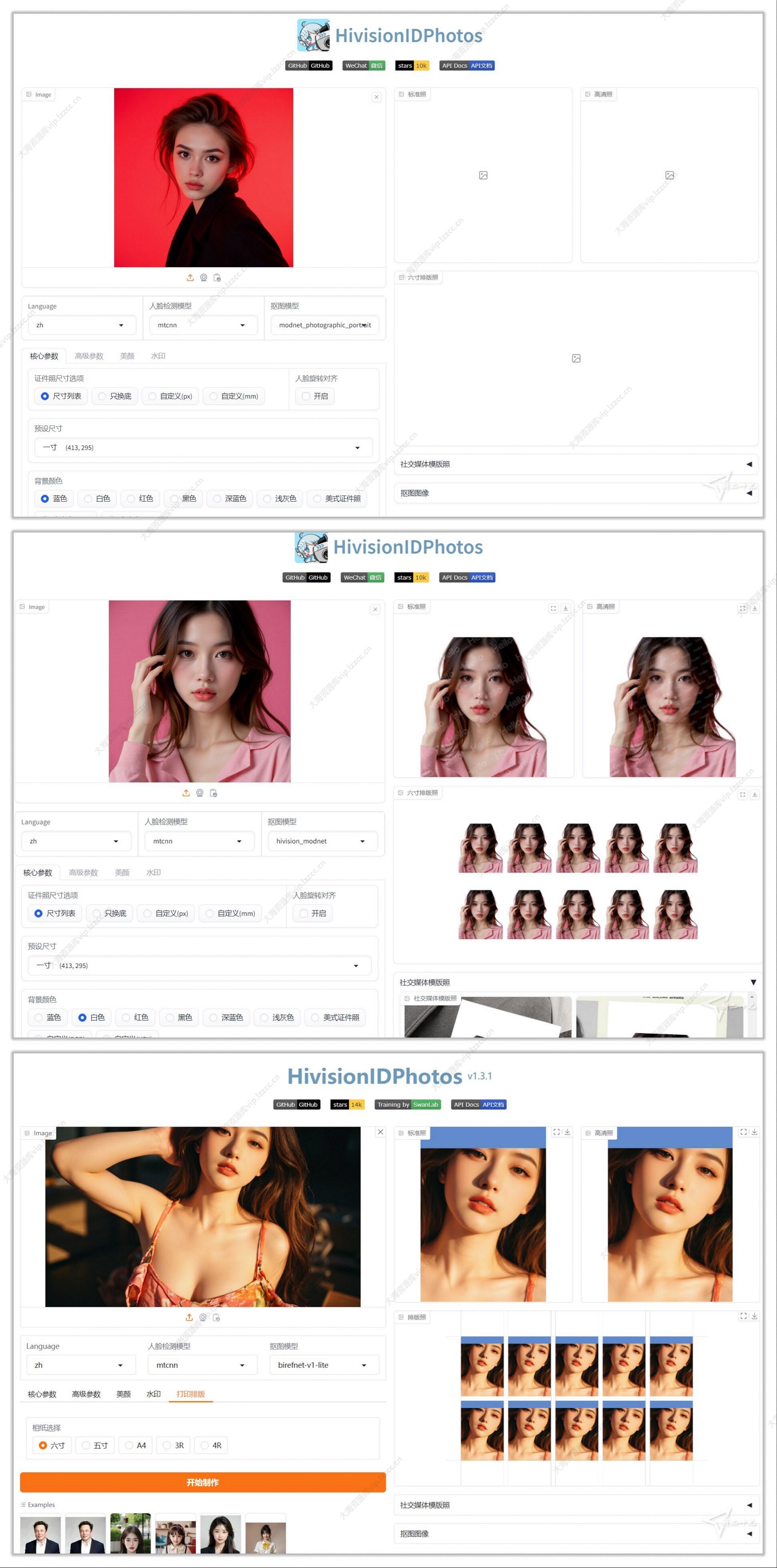Open 预设尺寸 dropdown in red-portrait window
The height and width of the screenshot is (1568, 777).
click(x=203, y=447)
